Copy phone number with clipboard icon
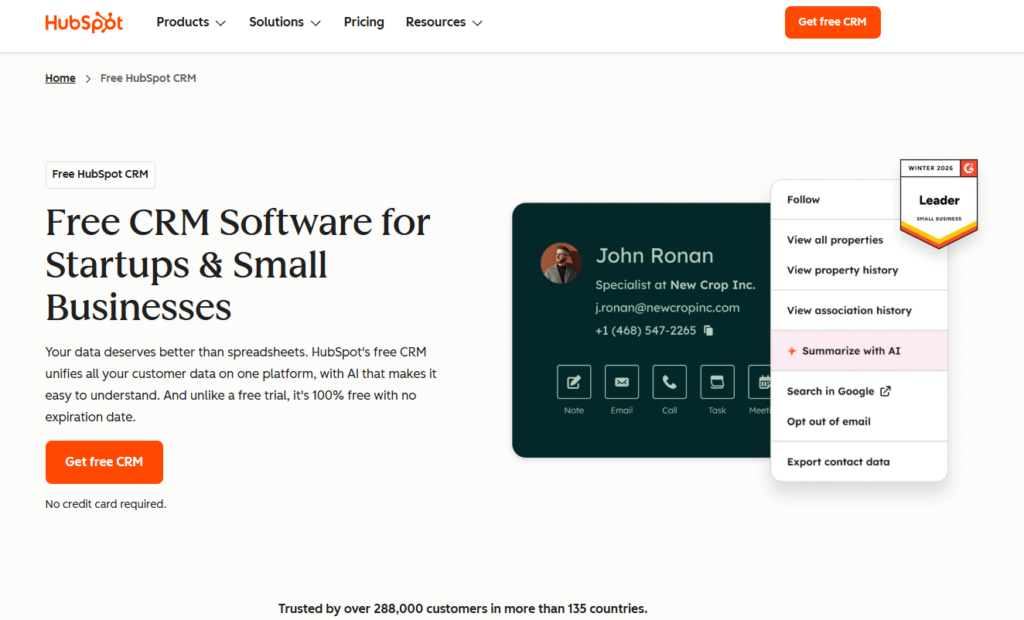 point(709,331)
